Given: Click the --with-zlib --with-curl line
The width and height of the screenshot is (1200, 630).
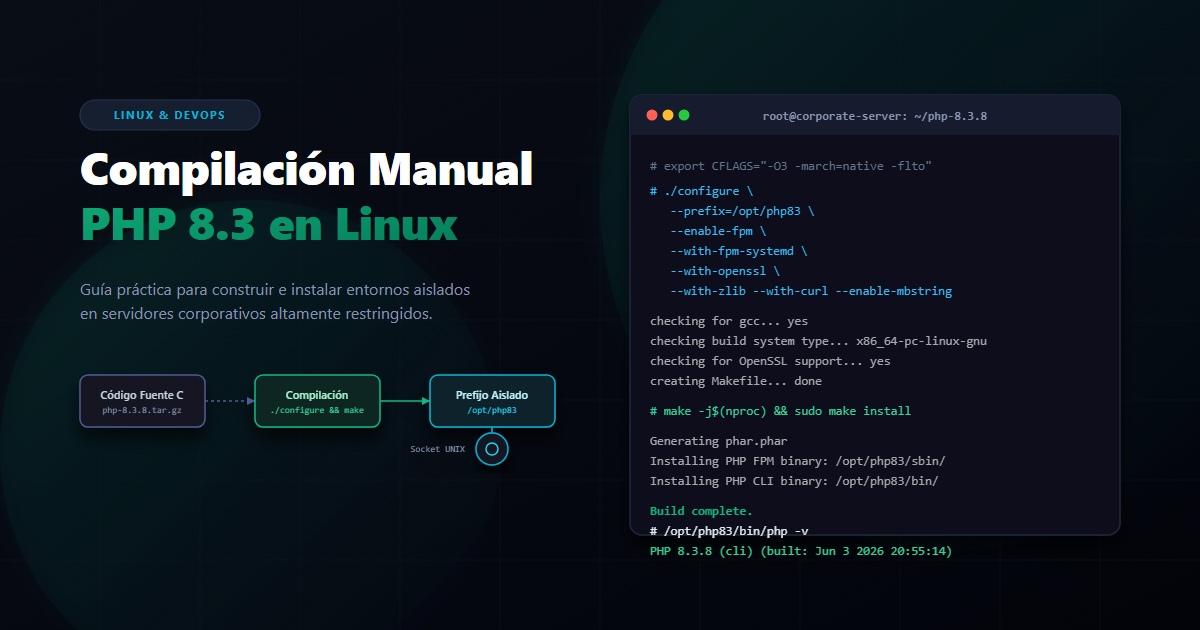Looking at the screenshot, I should pos(811,291).
